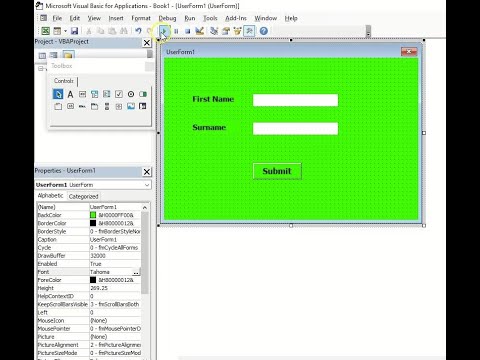
Task: Open Find with the binoculars icon
Action: click(x=124, y=31)
